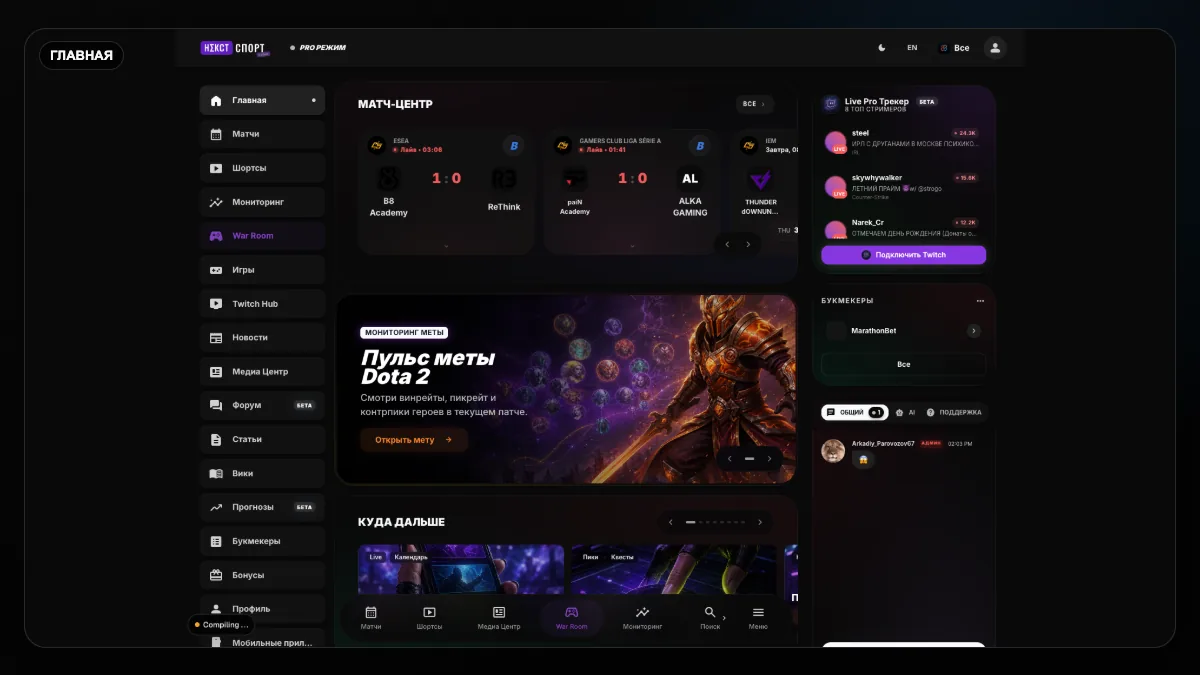Open Мобильные прил... item in sidebar
This screenshot has width=1200, height=675.
pos(262,642)
